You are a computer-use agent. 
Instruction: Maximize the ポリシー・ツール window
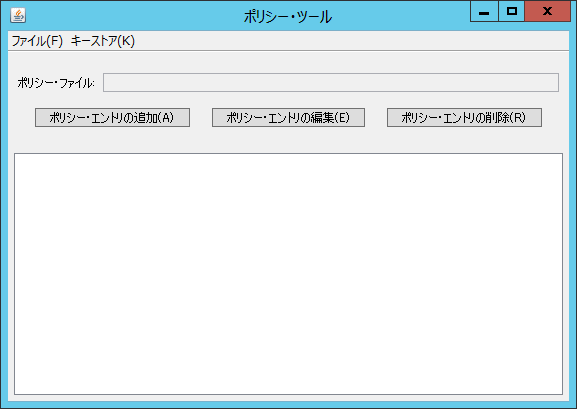(x=511, y=11)
